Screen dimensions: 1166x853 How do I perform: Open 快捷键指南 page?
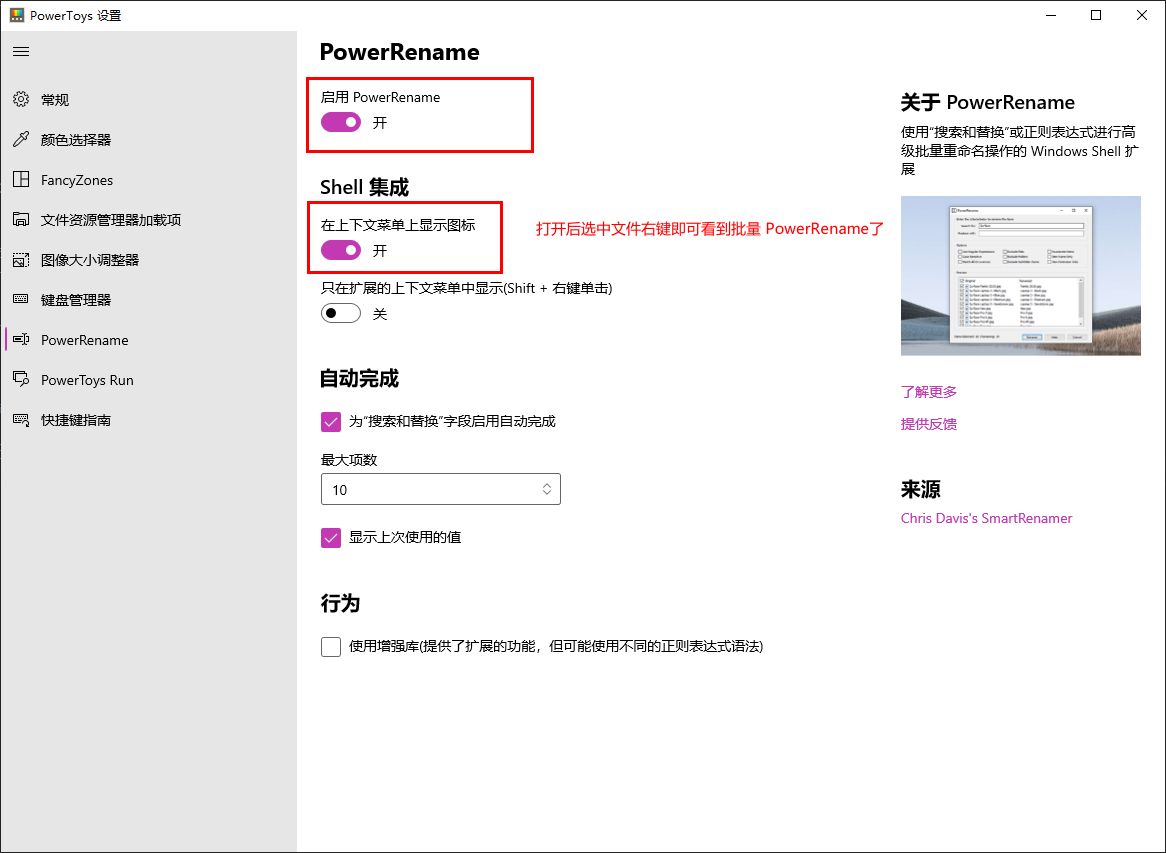coord(76,420)
